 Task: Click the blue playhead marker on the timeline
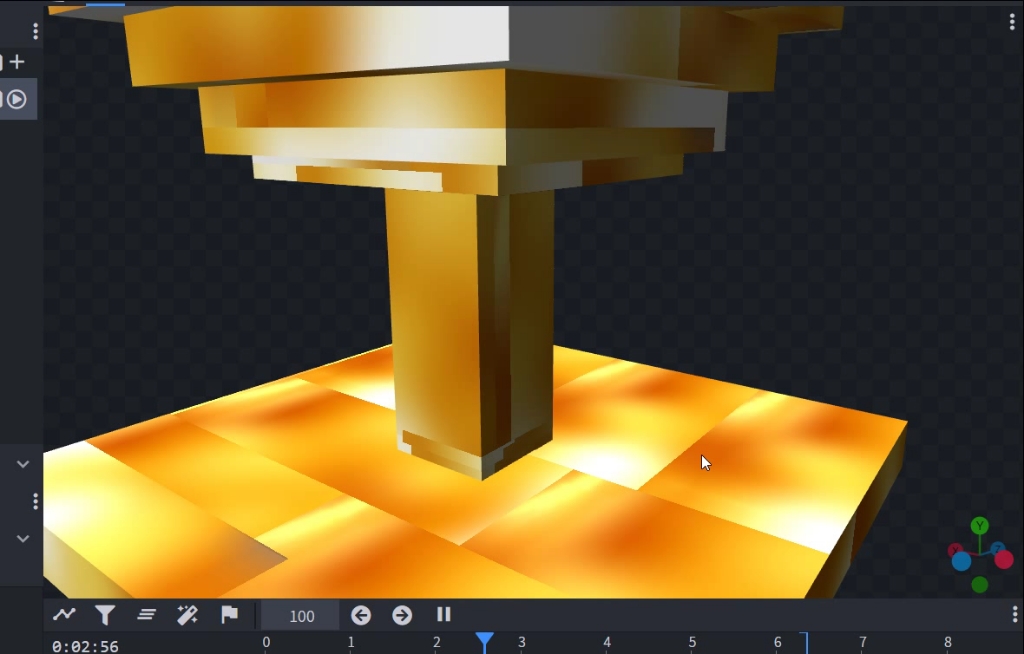(x=484, y=640)
